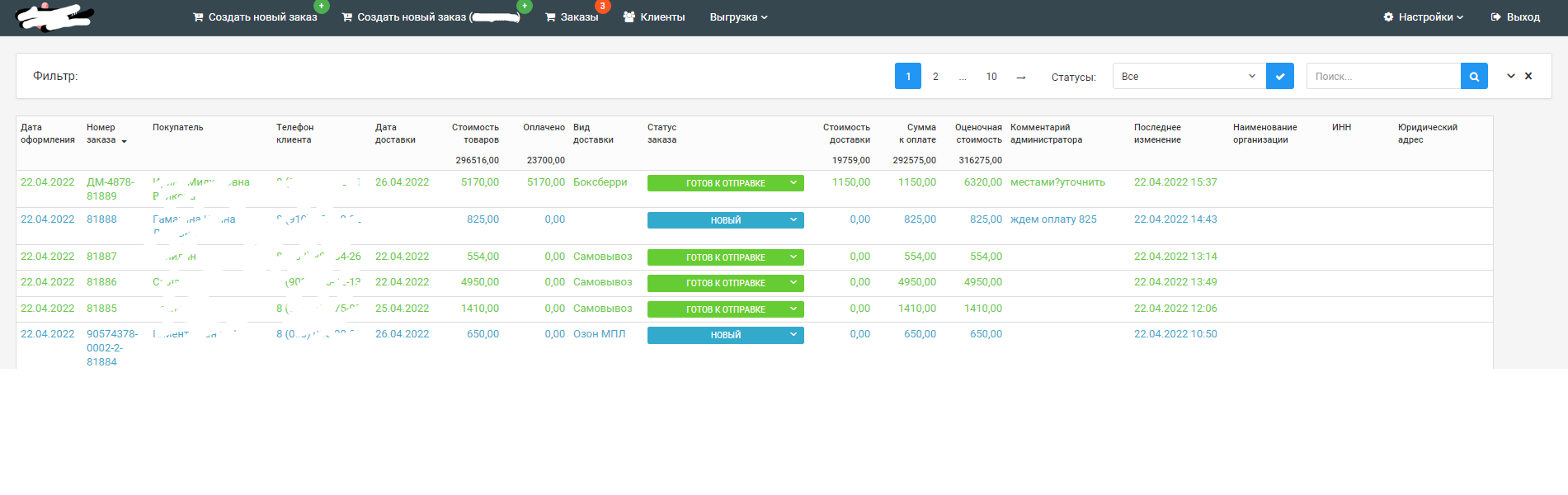1568x495 pixels.
Task: Expand the Выгрузка dropdown menu
Action: click(738, 17)
